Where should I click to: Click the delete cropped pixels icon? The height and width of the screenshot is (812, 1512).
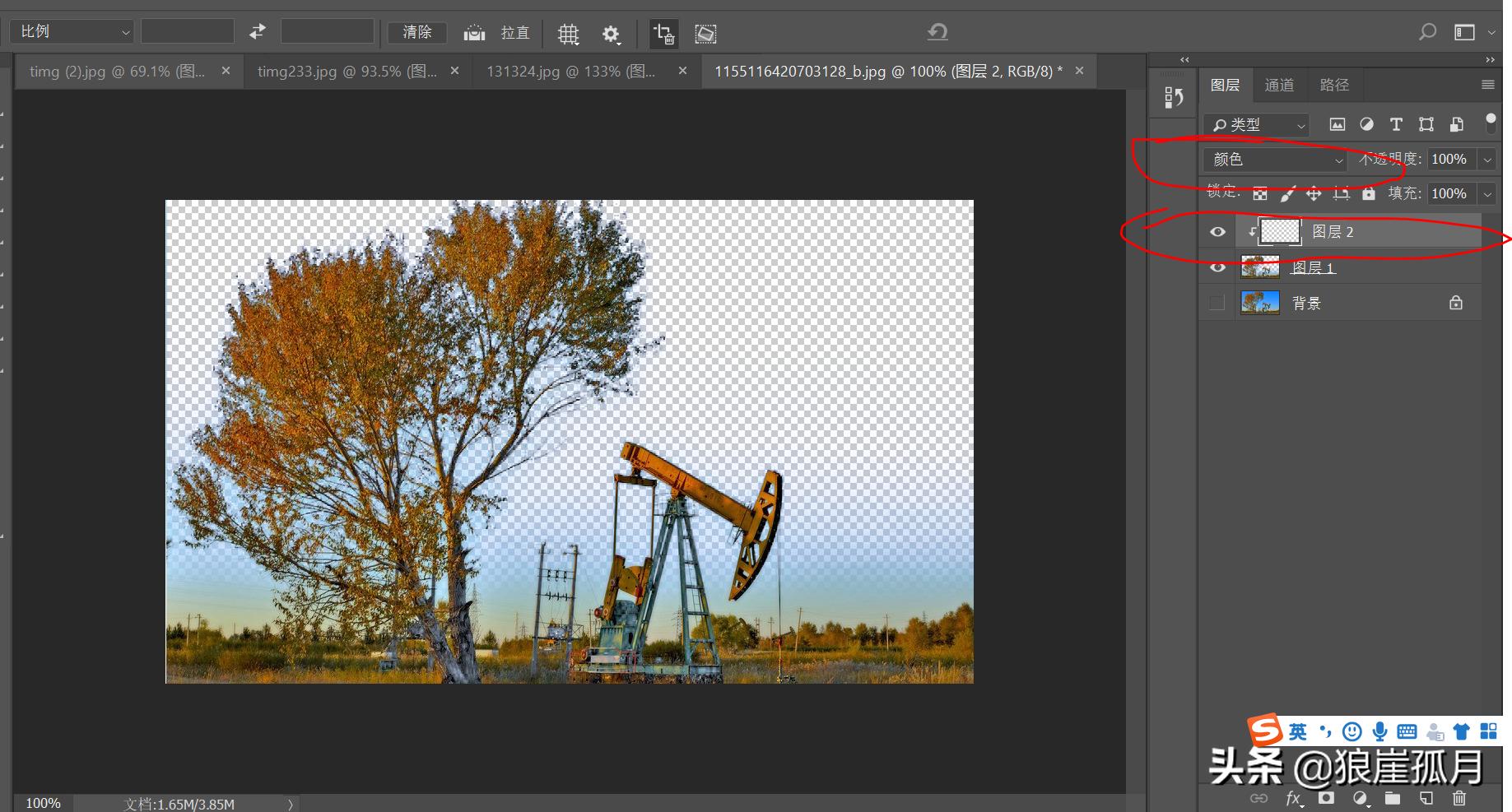coord(664,34)
